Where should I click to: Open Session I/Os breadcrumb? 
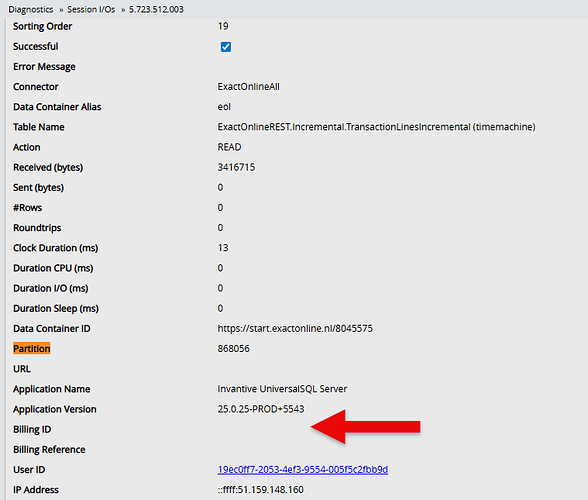[91, 9]
